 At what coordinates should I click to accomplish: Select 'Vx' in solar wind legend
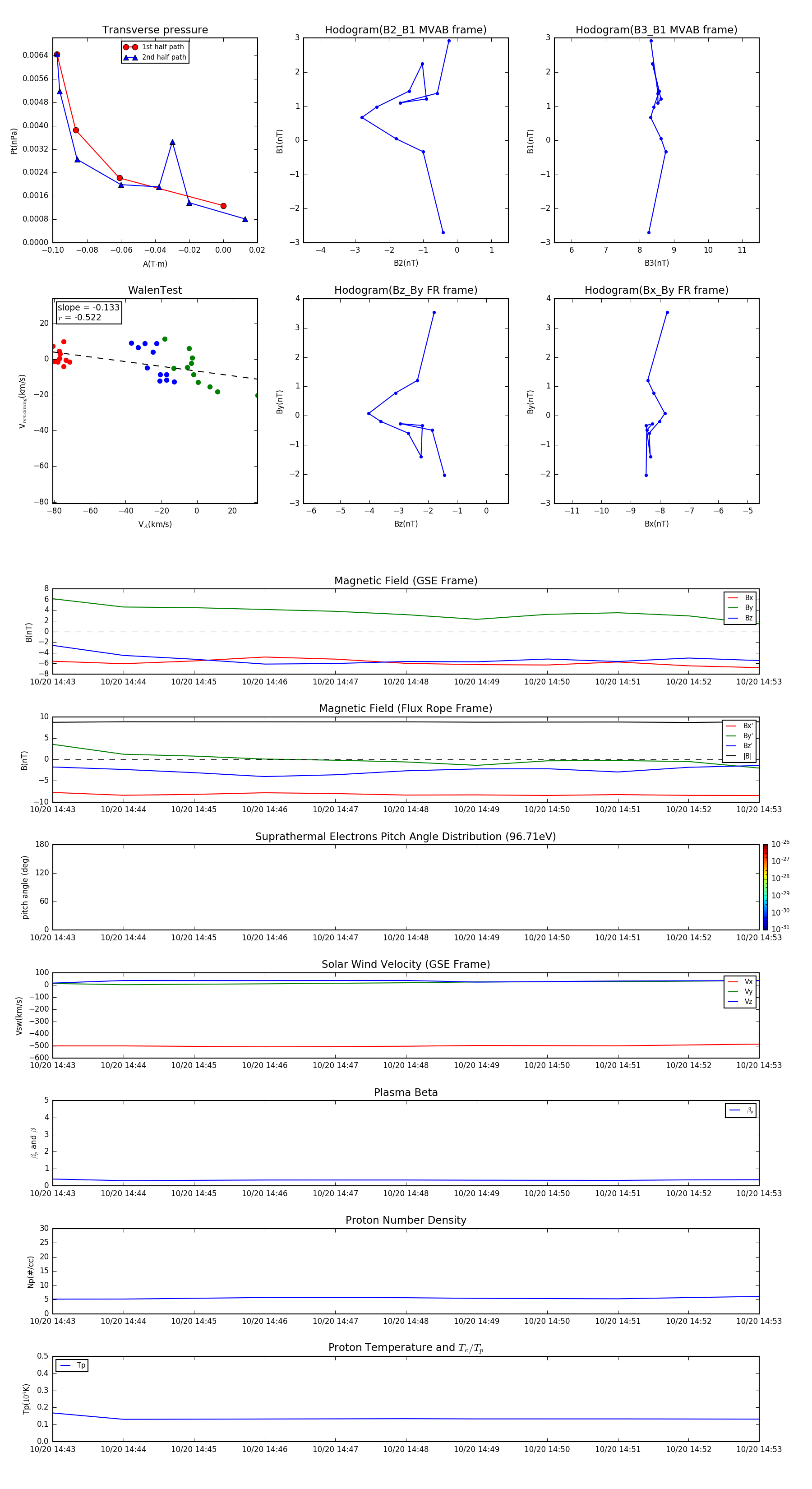coord(740,981)
